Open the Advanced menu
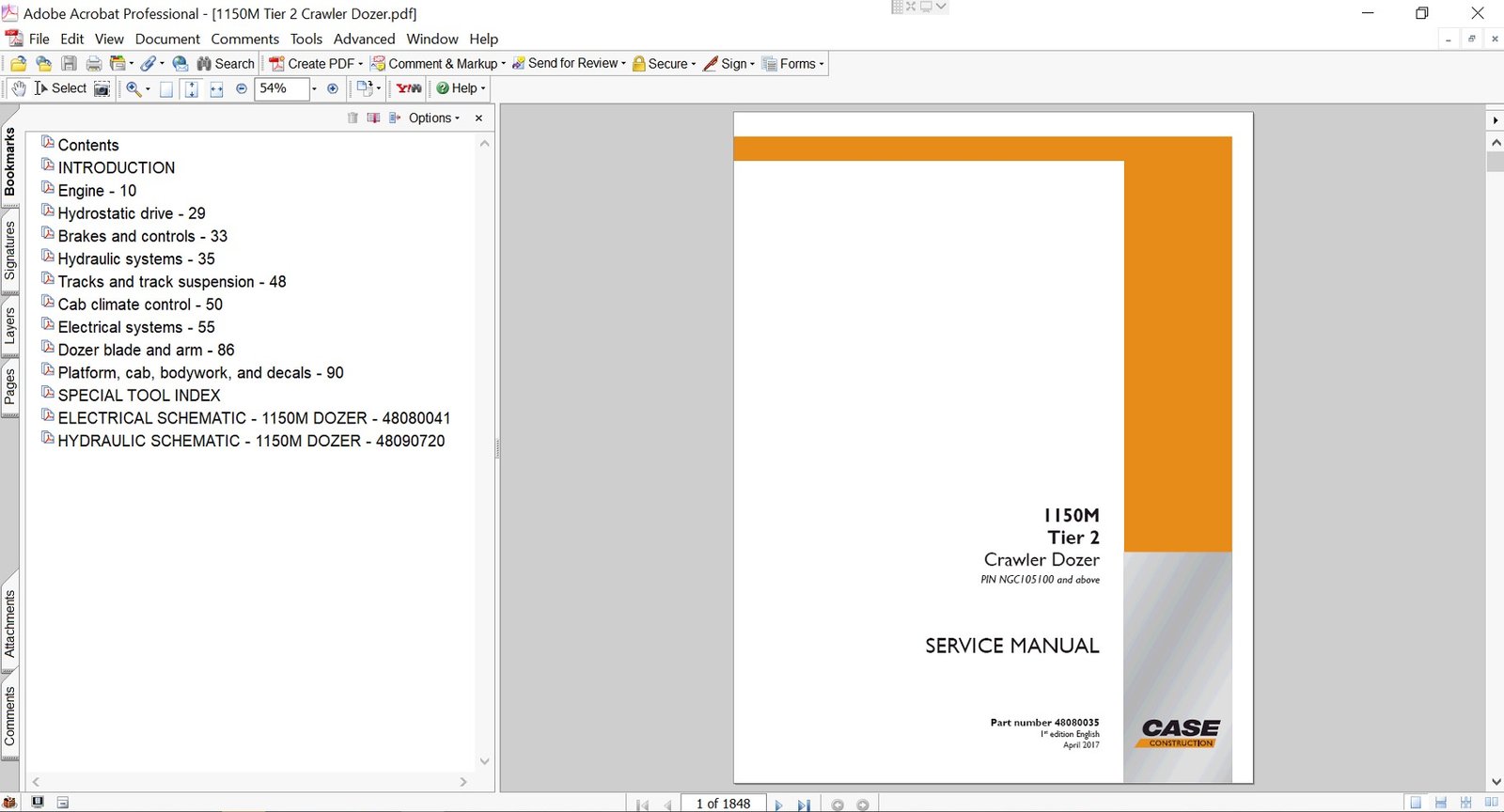Image resolution: width=1504 pixels, height=812 pixels. pos(364,39)
